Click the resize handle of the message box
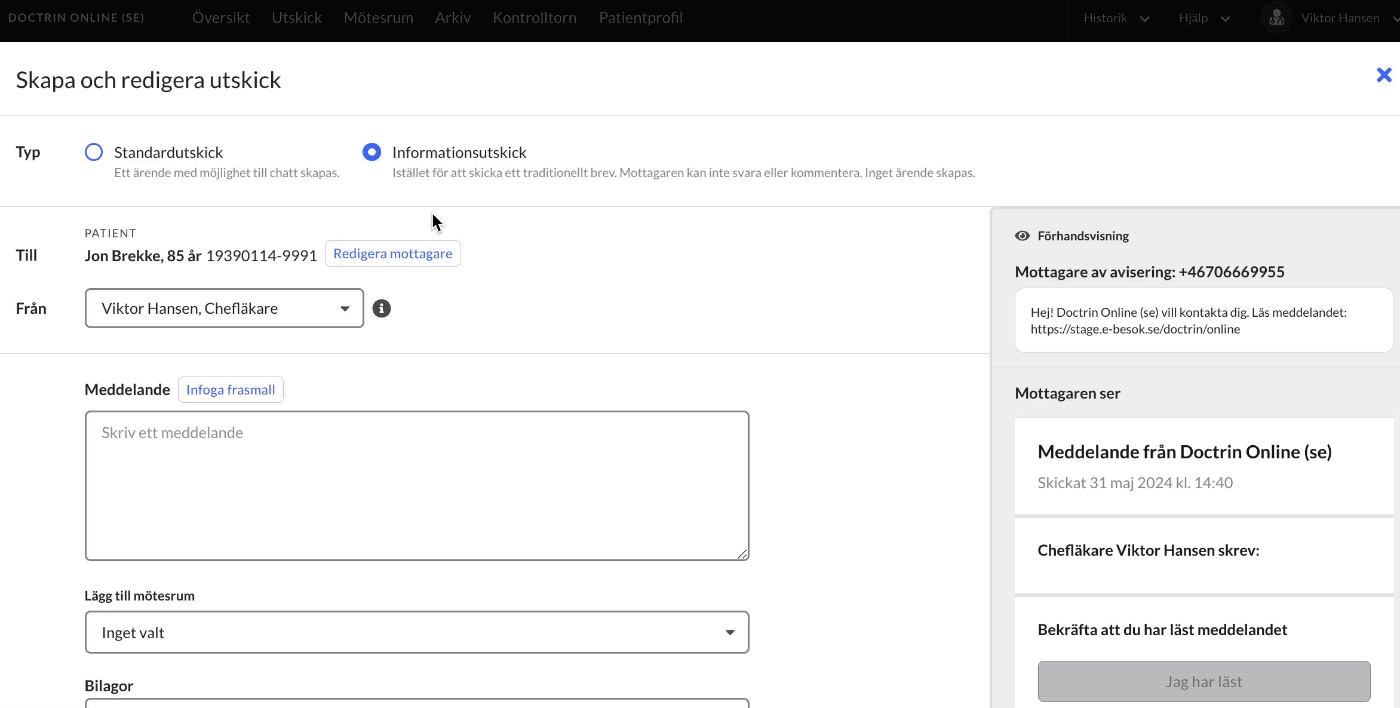Screen dimensions: 1400x708 click(x=743, y=553)
